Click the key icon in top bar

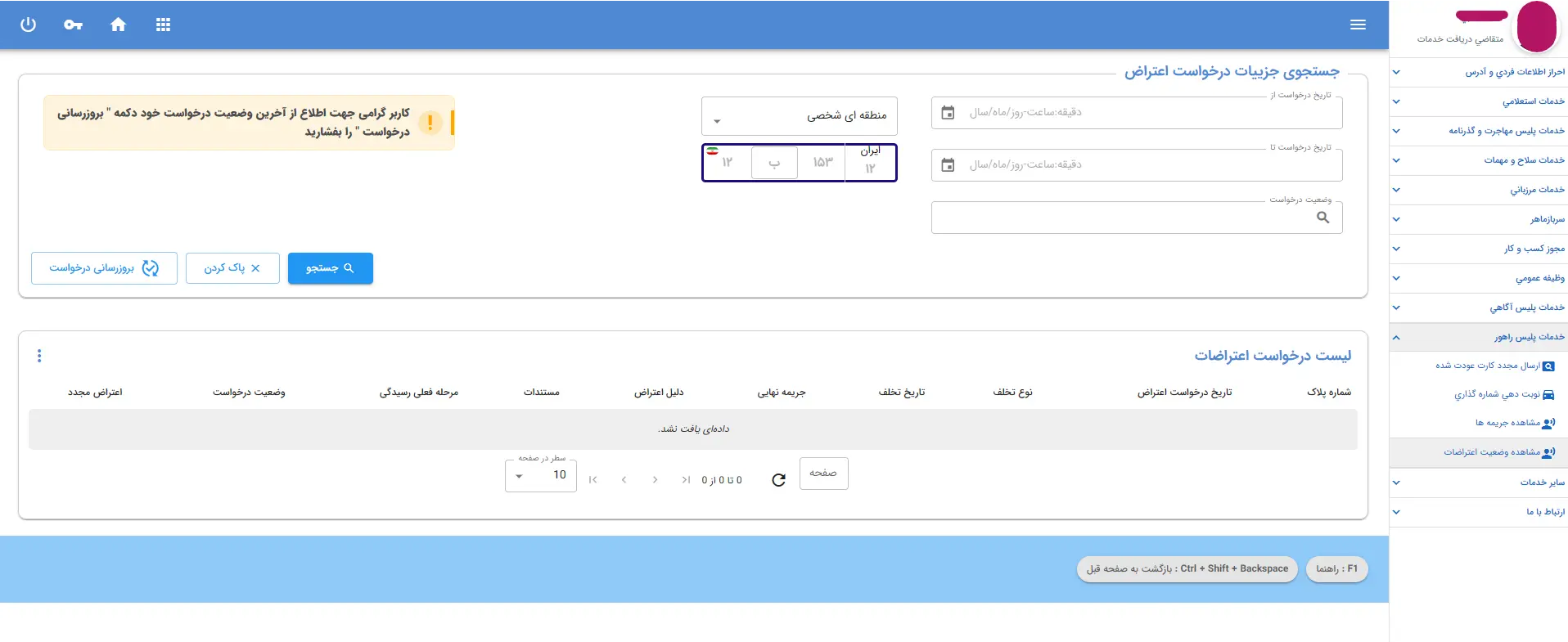point(73,25)
